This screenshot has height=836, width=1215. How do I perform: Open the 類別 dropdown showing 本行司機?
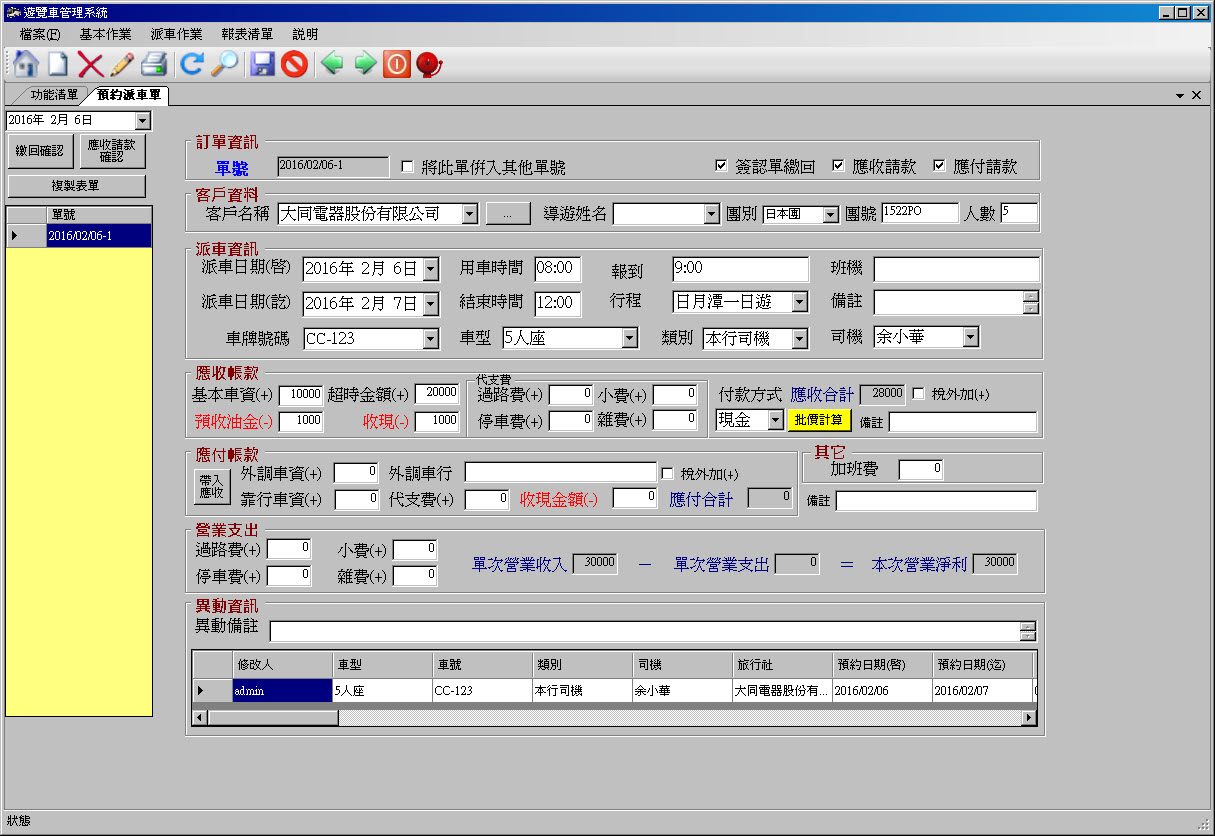point(799,339)
